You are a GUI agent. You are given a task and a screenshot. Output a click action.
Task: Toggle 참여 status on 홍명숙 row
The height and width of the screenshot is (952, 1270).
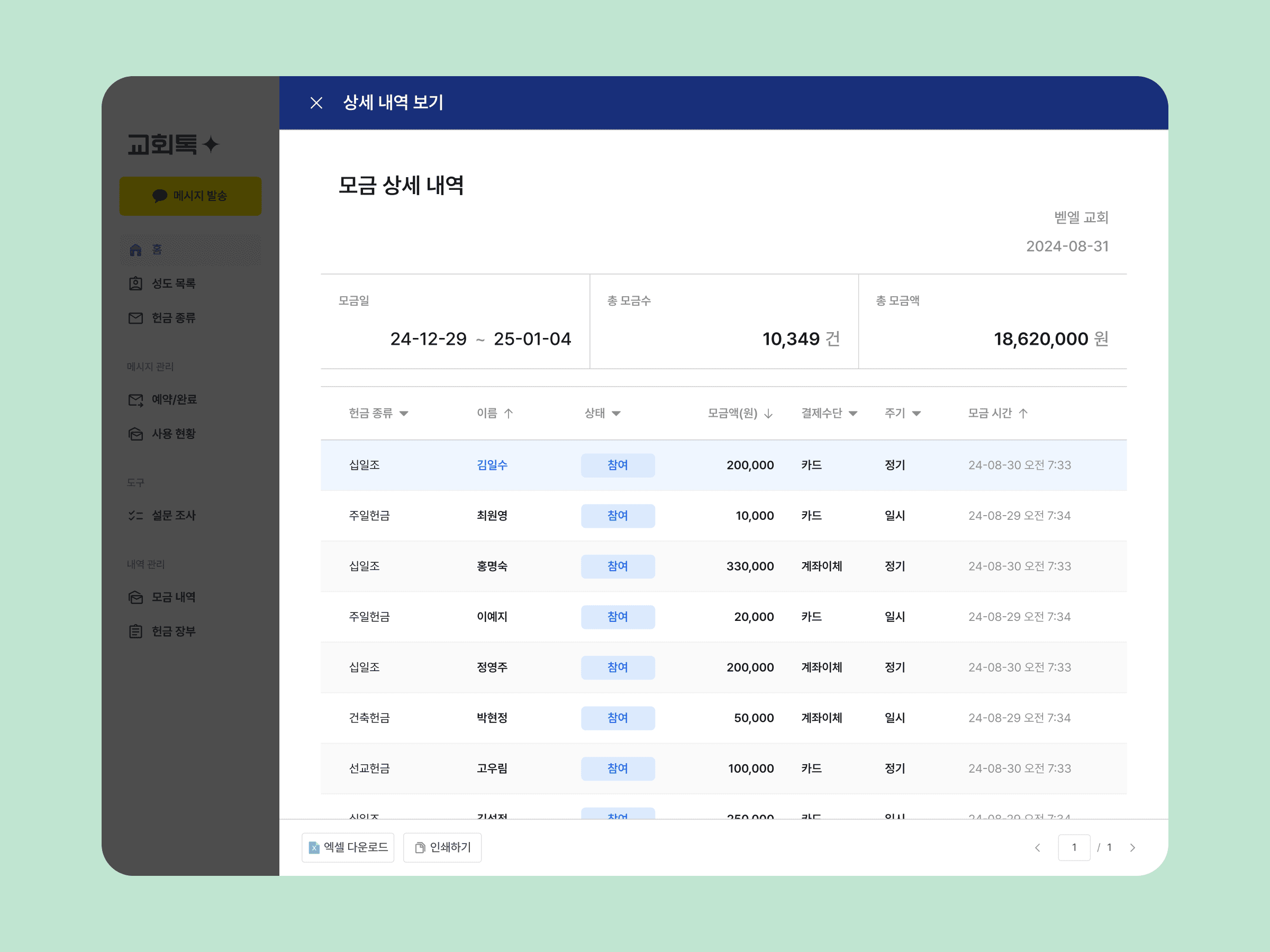[618, 566]
